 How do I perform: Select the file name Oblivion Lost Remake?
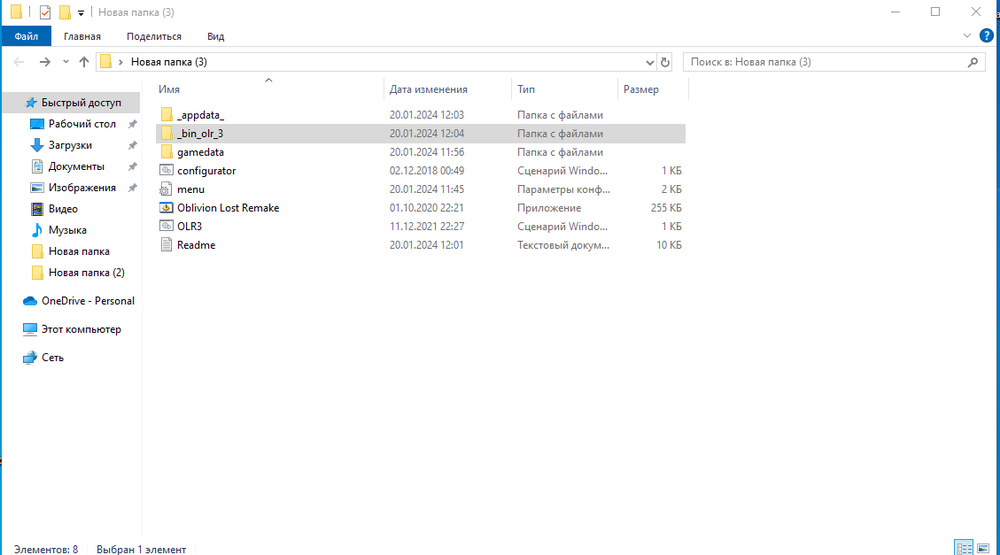228,207
